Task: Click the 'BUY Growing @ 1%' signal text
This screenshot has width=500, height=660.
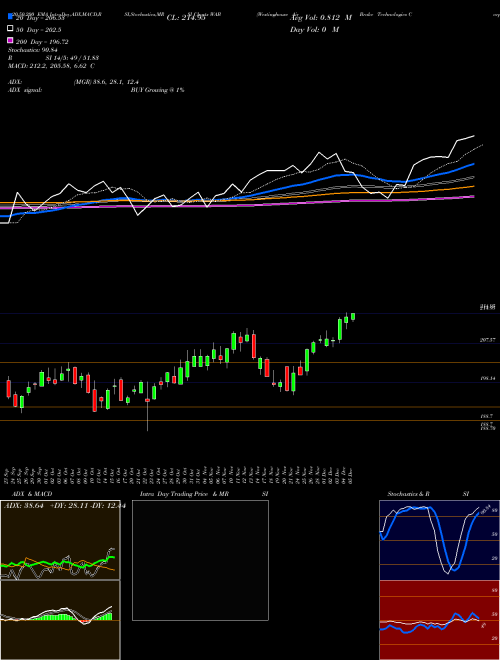Action: click(x=157, y=90)
